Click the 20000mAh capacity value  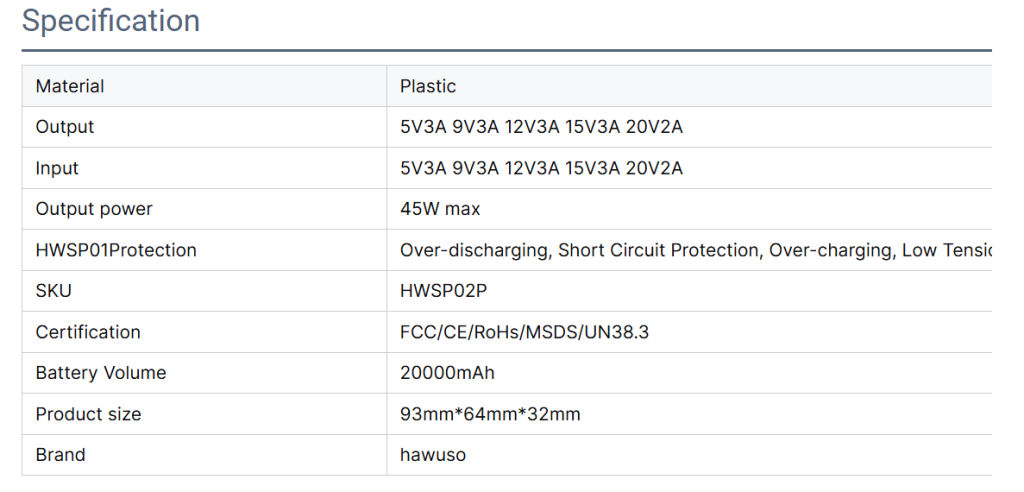(x=447, y=373)
